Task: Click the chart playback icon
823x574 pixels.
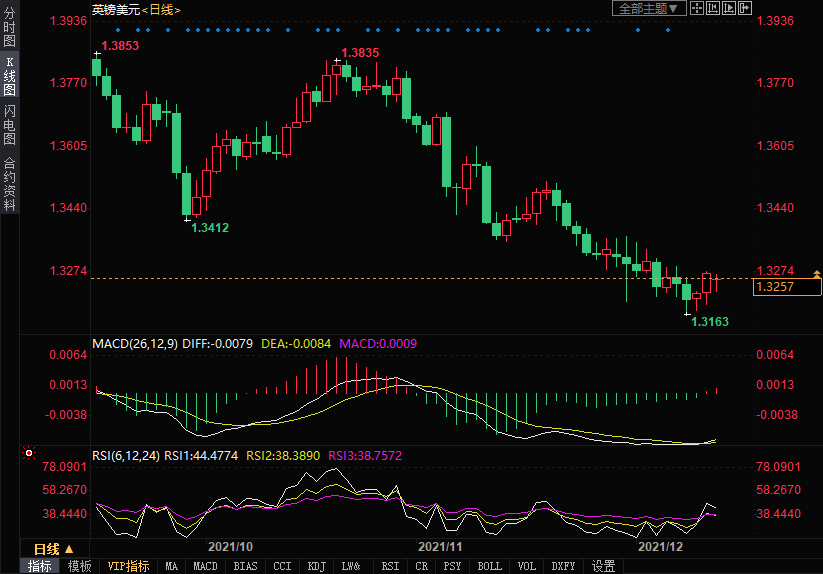Action: (729, 8)
